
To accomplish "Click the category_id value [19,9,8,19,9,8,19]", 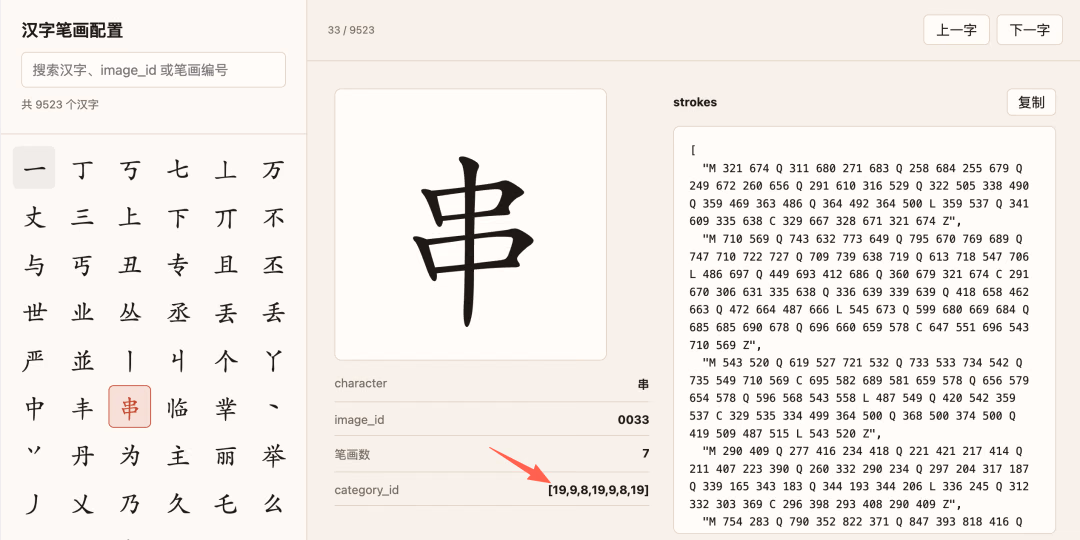I will 599,490.
